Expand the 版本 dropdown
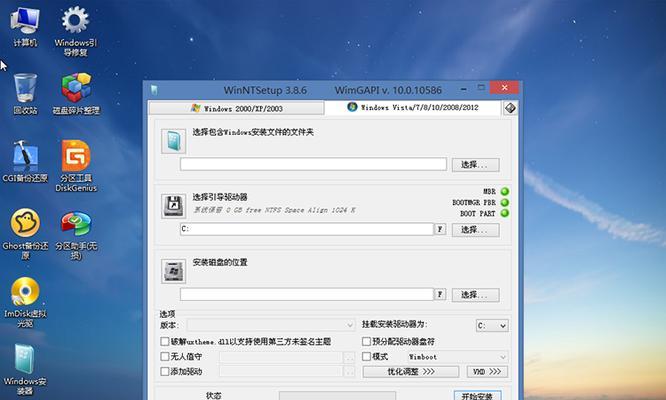666x400 pixels. [x=271, y=325]
